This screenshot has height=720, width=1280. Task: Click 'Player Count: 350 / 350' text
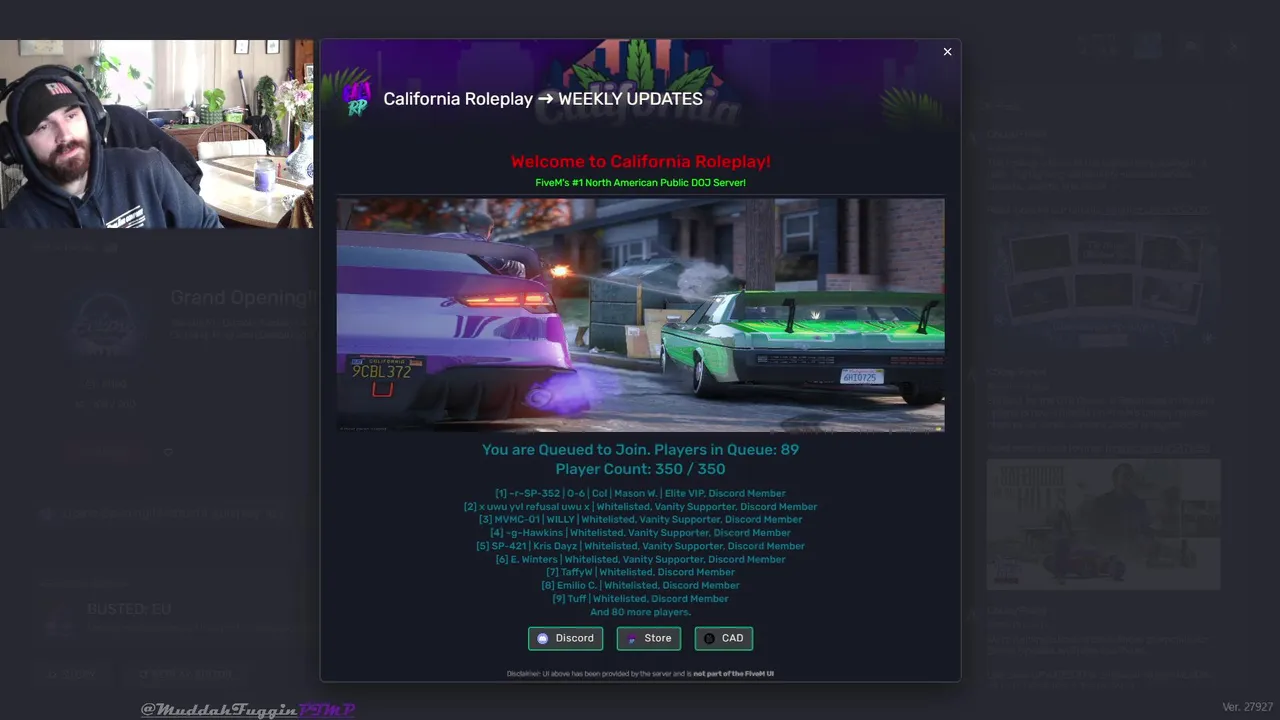point(640,469)
